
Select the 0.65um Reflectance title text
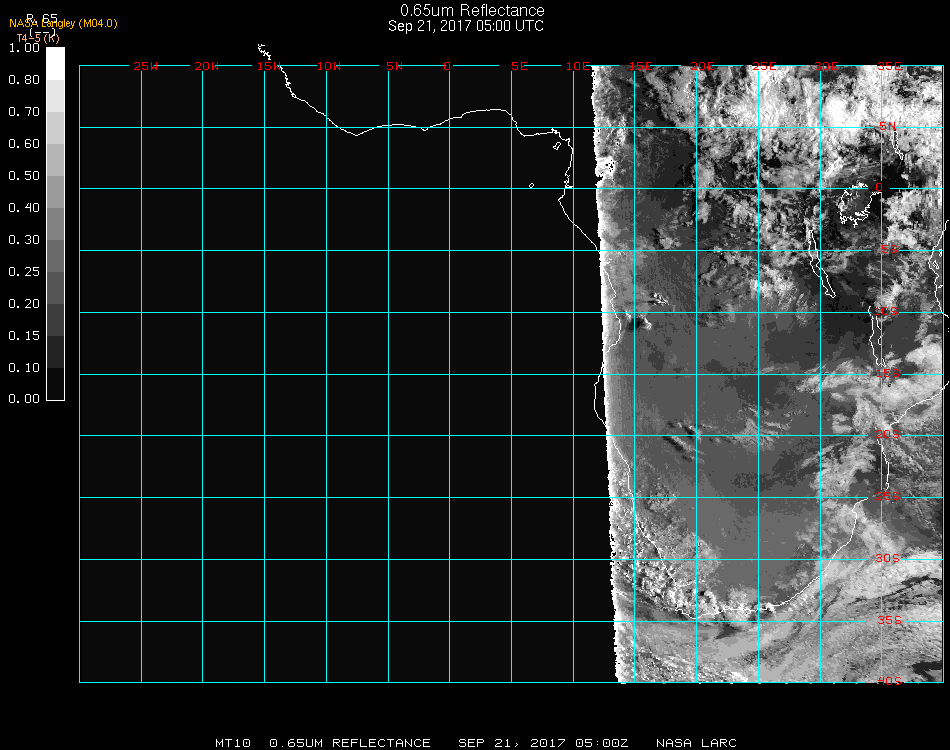tap(472, 11)
